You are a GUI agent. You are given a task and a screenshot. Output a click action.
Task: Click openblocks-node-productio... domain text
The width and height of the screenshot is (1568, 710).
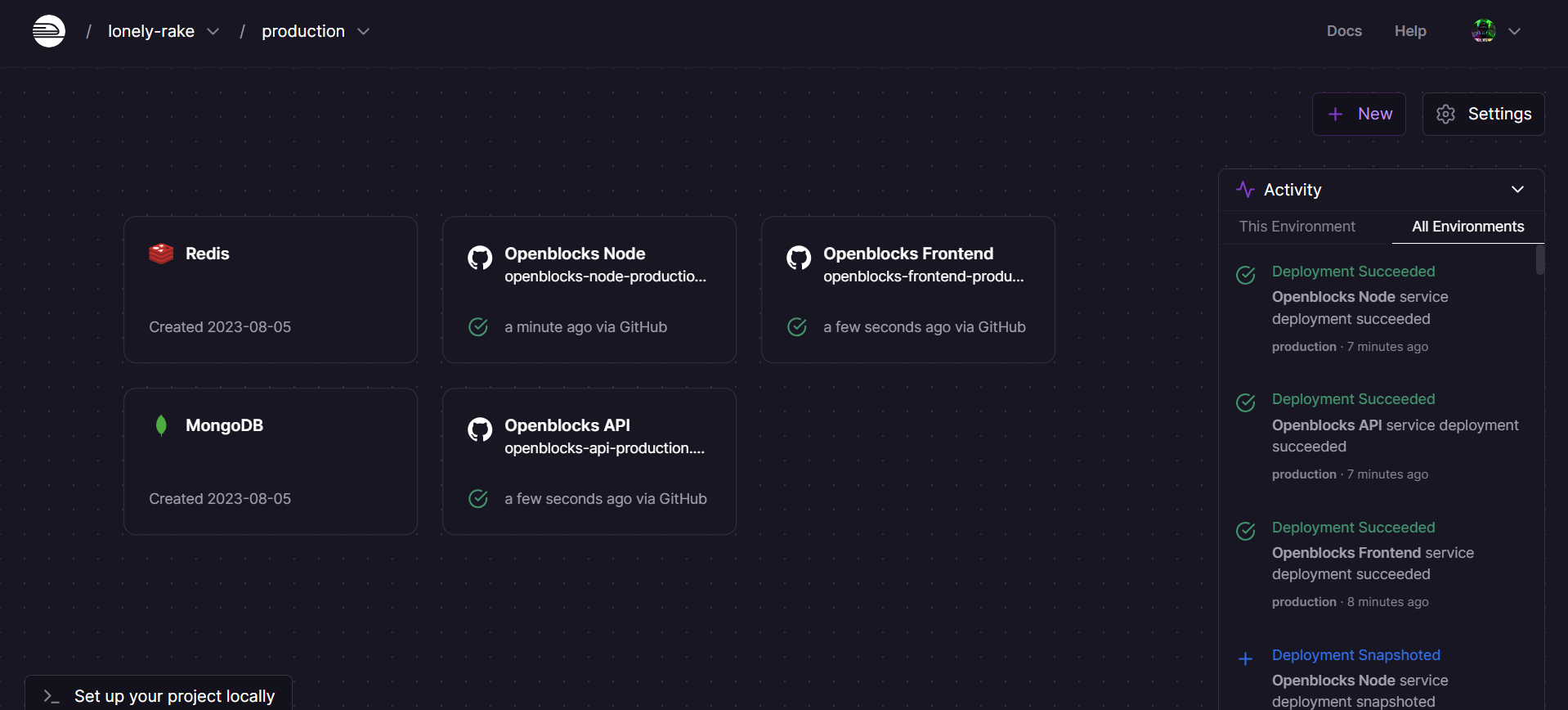[x=605, y=276]
